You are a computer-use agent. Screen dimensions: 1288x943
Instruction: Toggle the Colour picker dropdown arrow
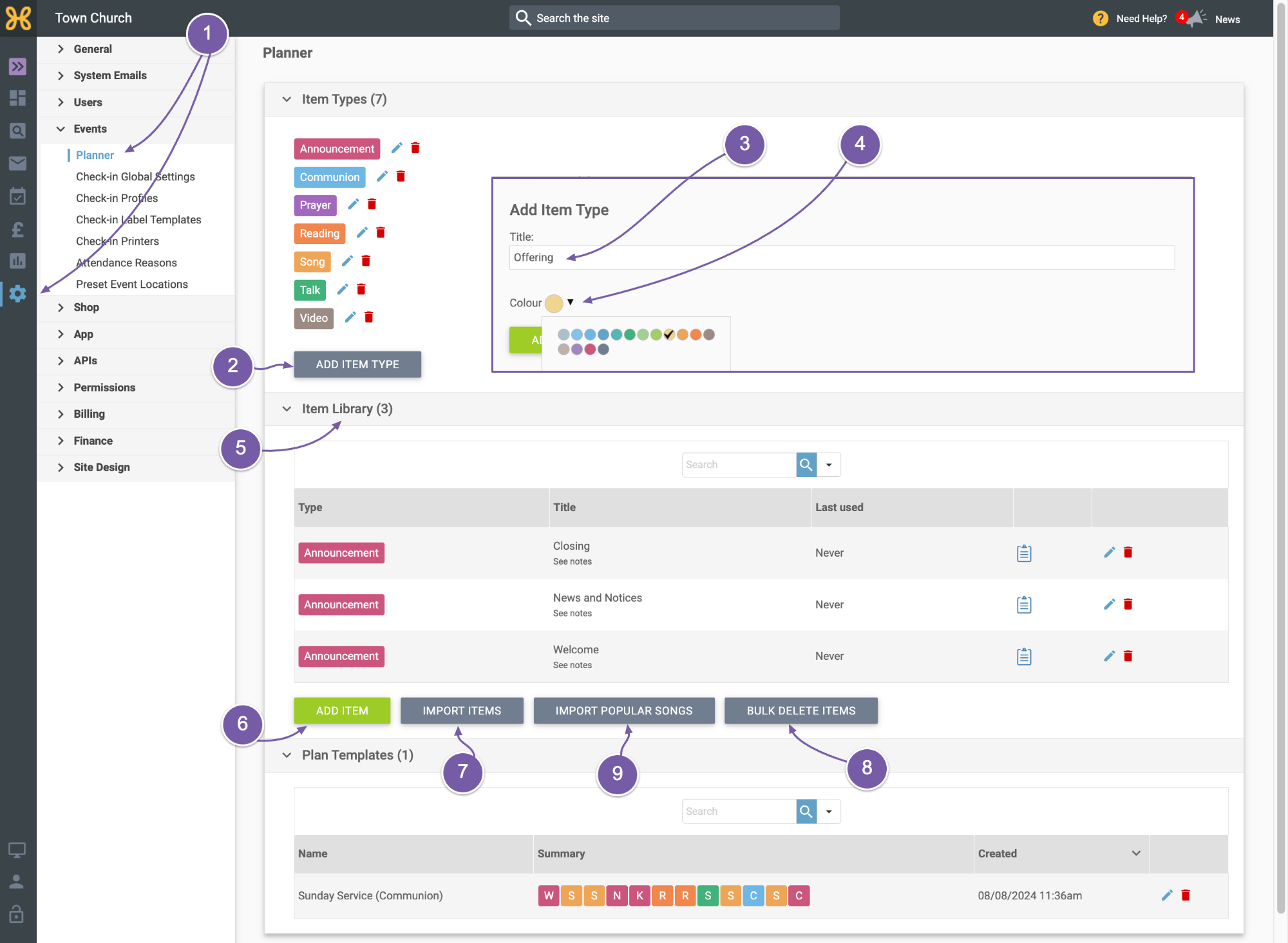570,302
